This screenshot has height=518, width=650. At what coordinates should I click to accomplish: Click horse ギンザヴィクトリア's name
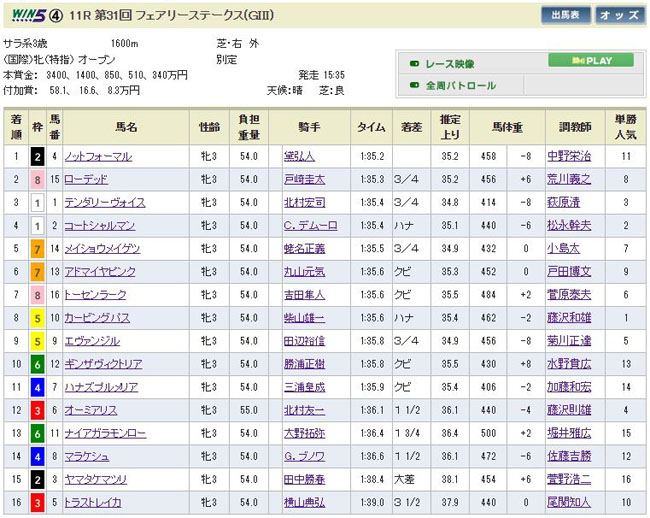click(x=105, y=364)
